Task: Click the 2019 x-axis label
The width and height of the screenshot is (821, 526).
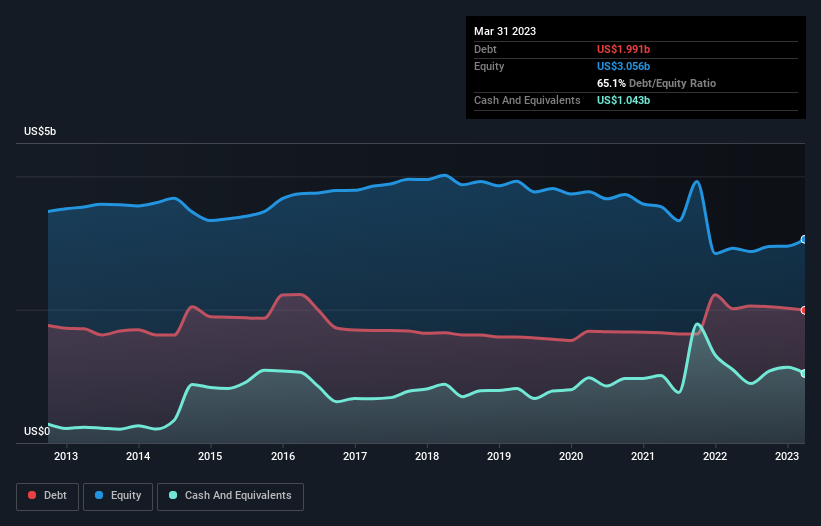Action: [499, 456]
